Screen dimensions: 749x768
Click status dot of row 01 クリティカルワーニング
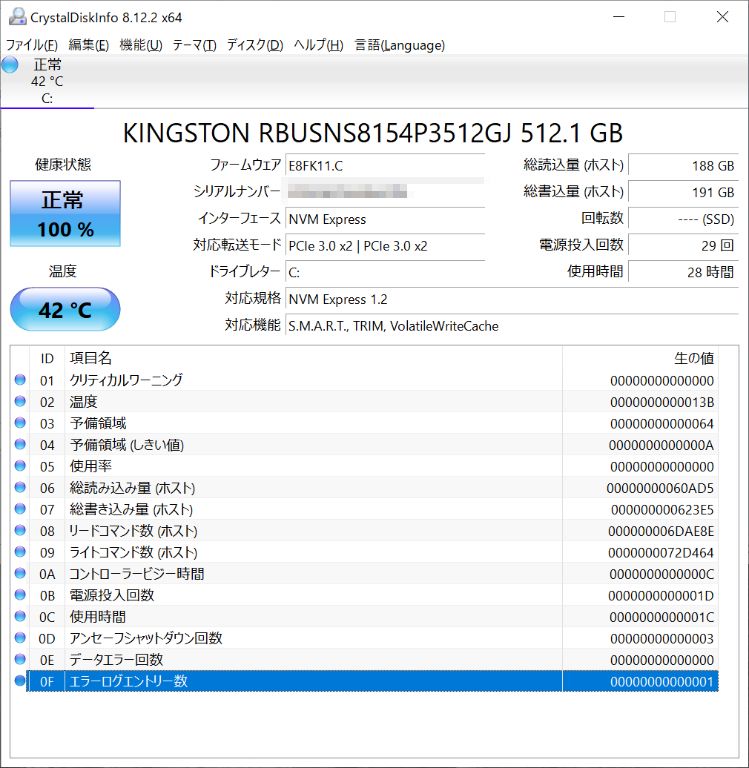20,380
